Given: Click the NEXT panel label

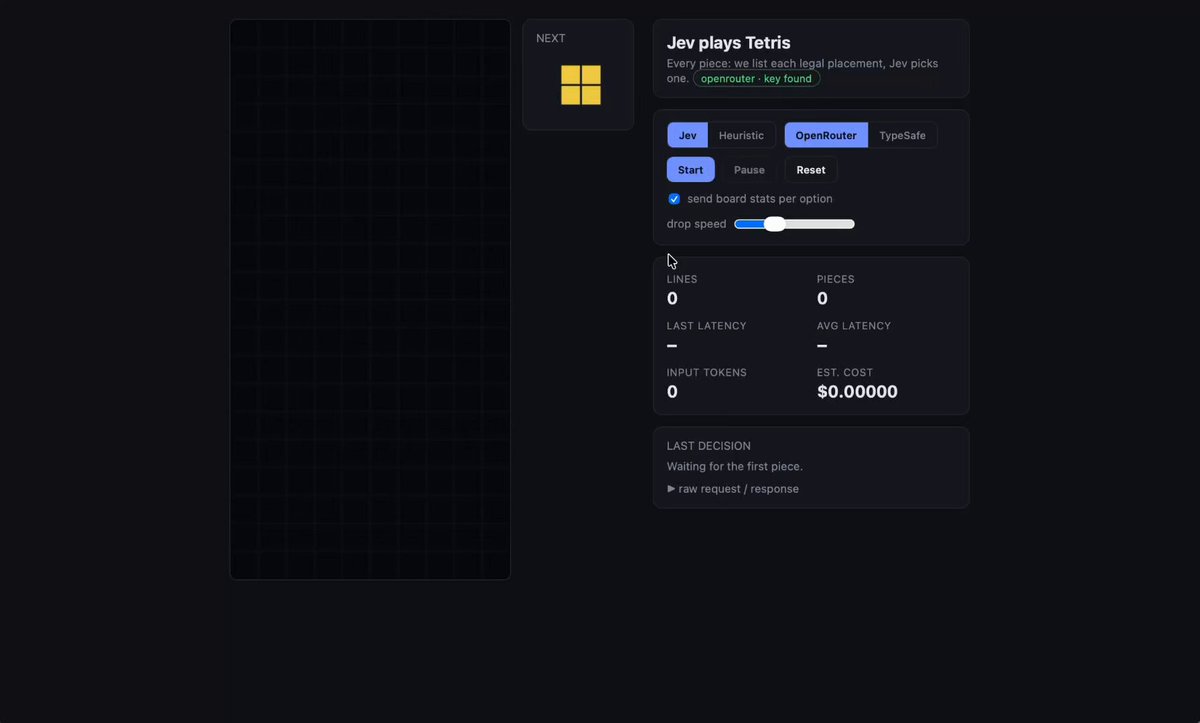Looking at the screenshot, I should 551,38.
